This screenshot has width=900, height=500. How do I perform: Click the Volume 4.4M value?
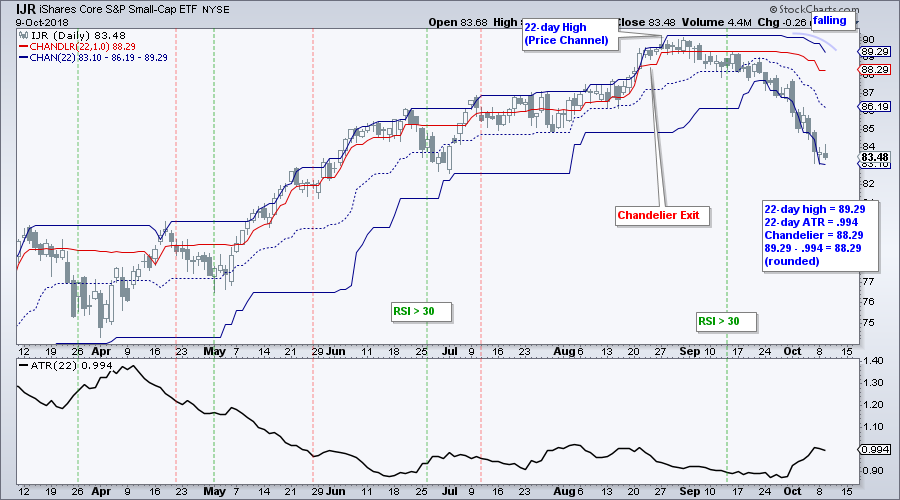(716, 22)
